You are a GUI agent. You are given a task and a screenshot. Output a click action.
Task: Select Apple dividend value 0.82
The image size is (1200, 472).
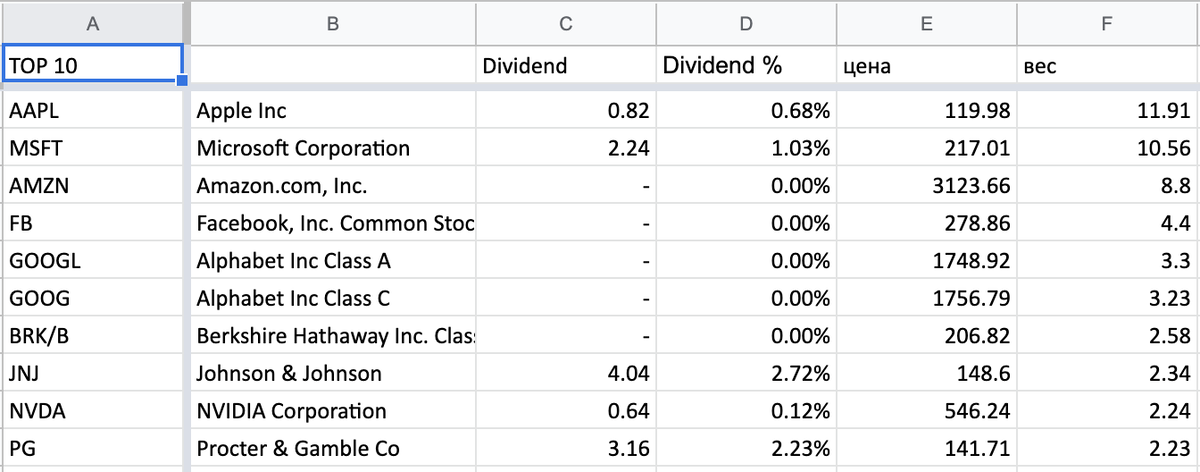[x=566, y=111]
